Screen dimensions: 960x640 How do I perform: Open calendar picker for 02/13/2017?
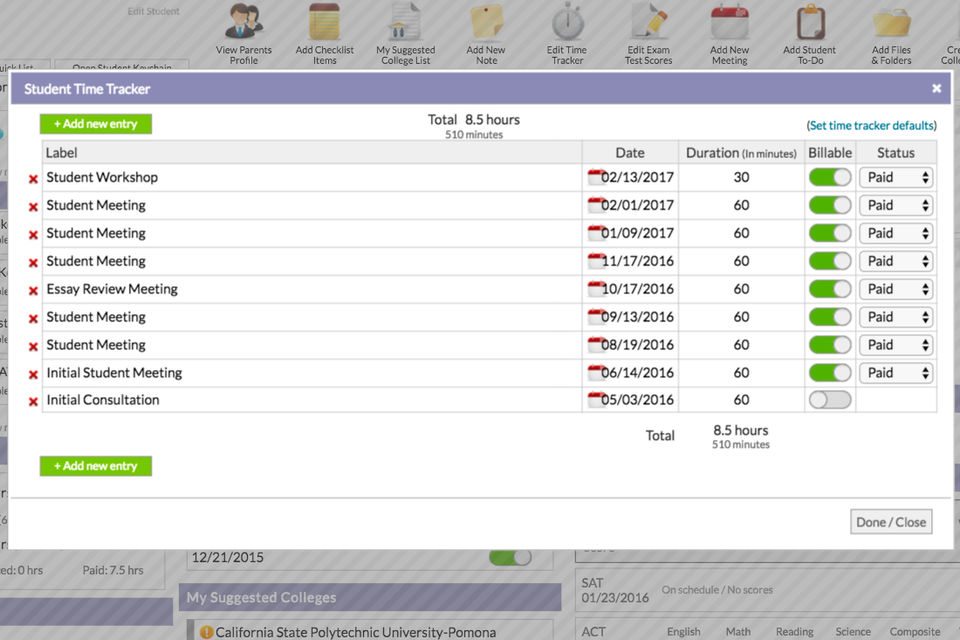[594, 176]
